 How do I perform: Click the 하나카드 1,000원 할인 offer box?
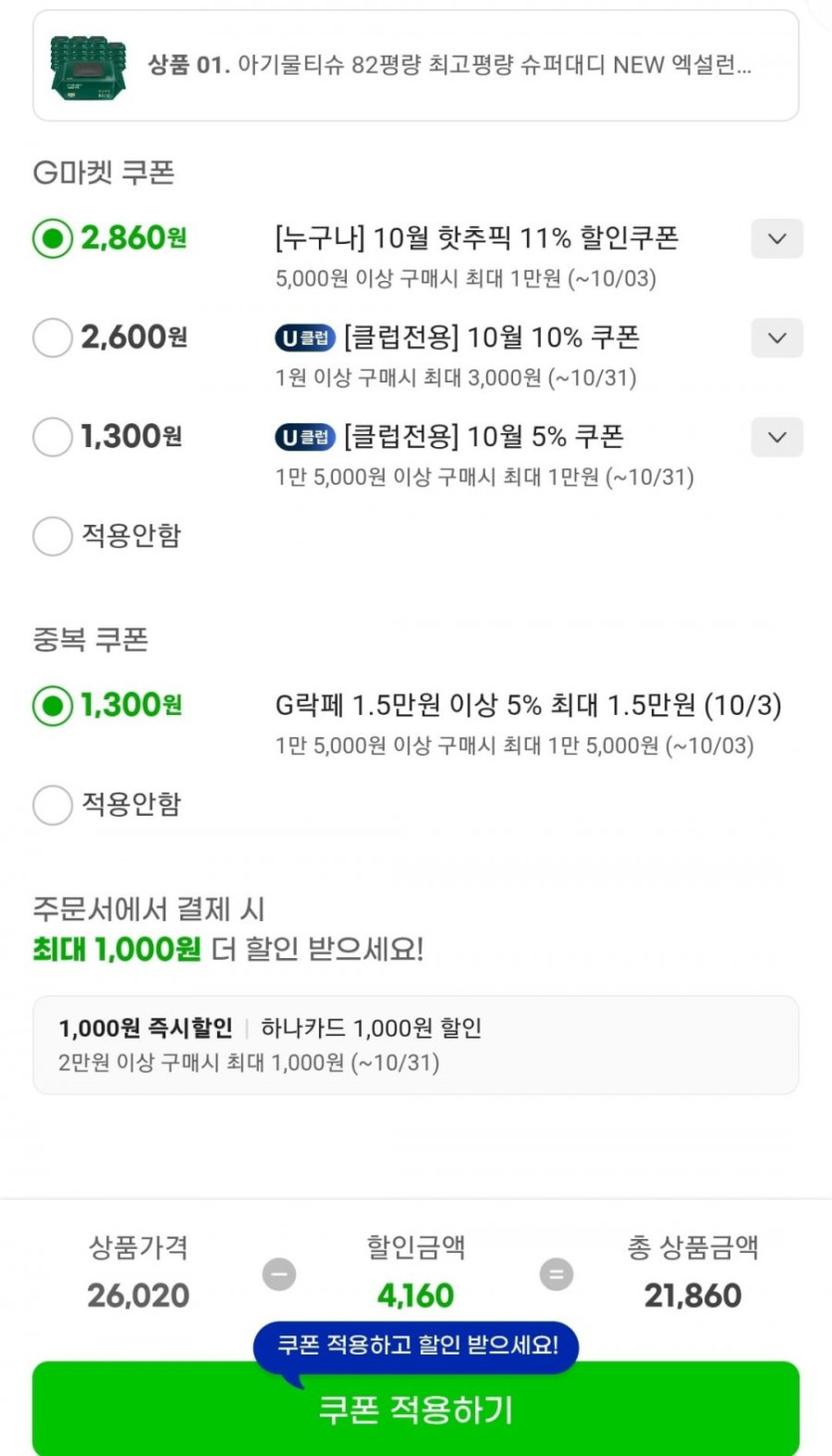pyautogui.click(x=416, y=1045)
